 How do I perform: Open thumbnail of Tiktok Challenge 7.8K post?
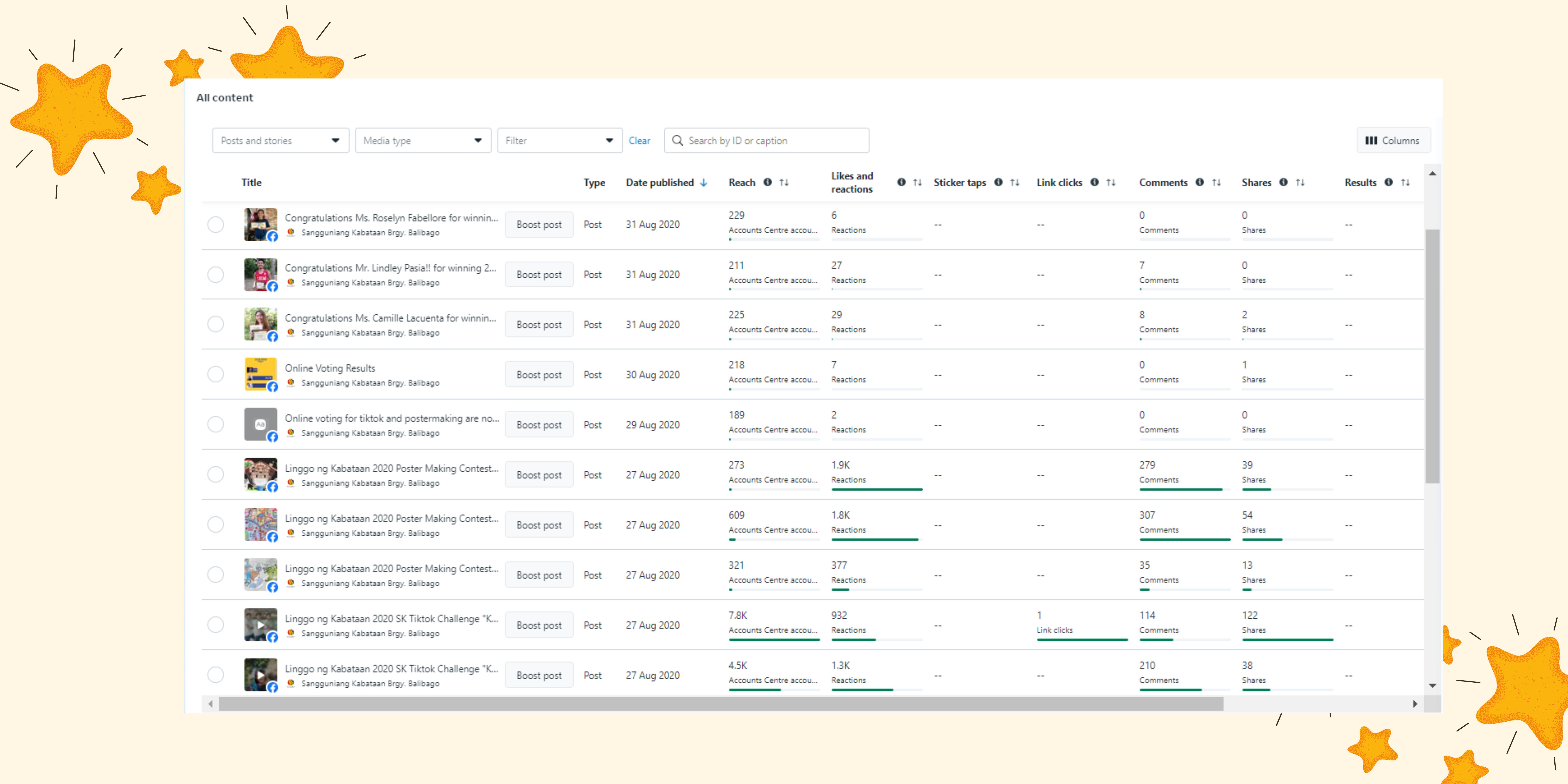pos(260,625)
